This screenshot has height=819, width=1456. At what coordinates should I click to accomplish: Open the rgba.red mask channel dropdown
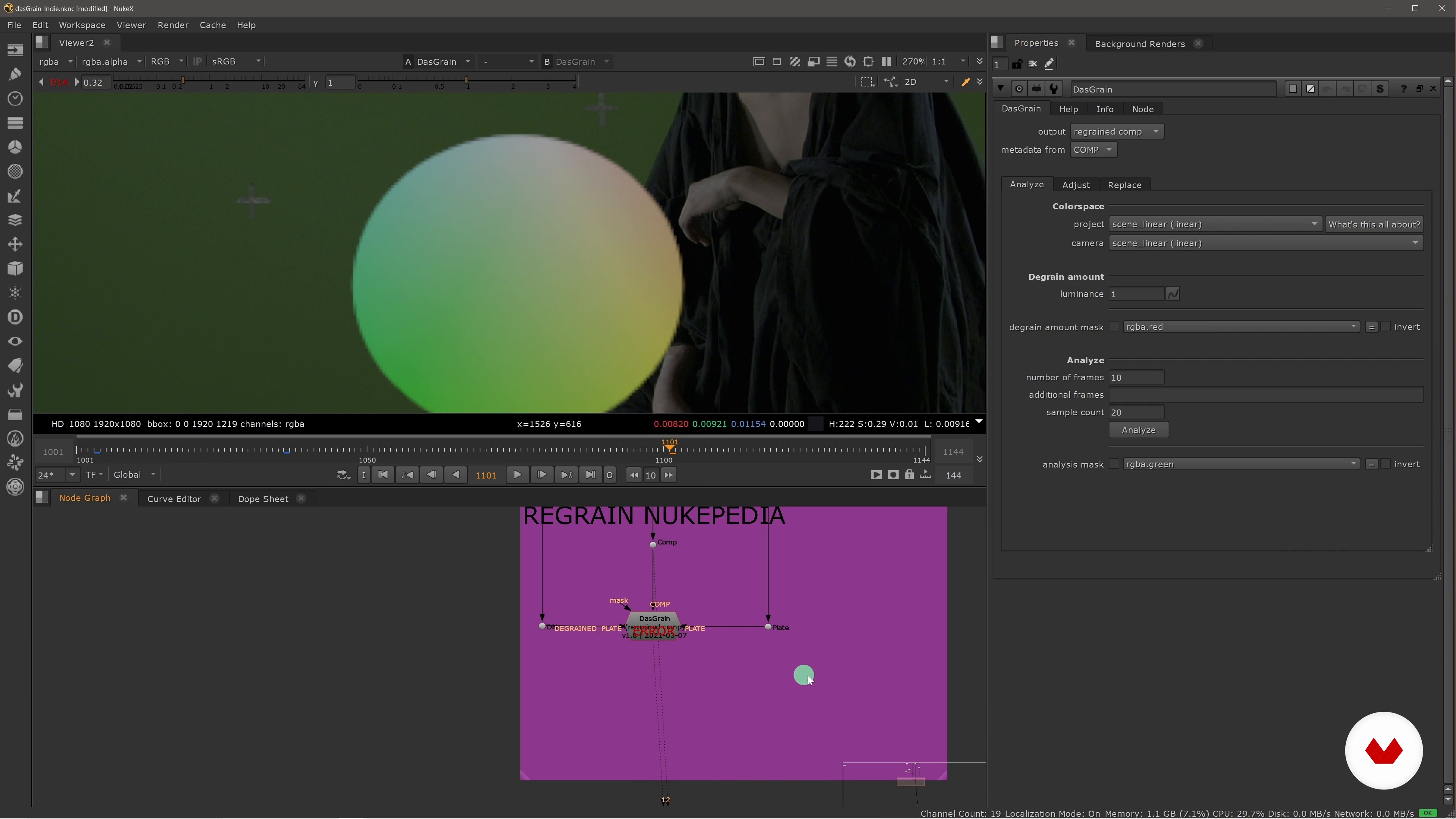click(x=1241, y=327)
